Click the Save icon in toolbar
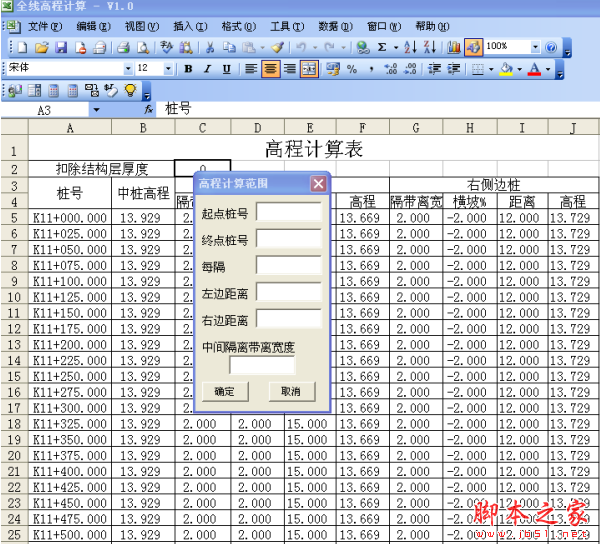 [x=61, y=47]
